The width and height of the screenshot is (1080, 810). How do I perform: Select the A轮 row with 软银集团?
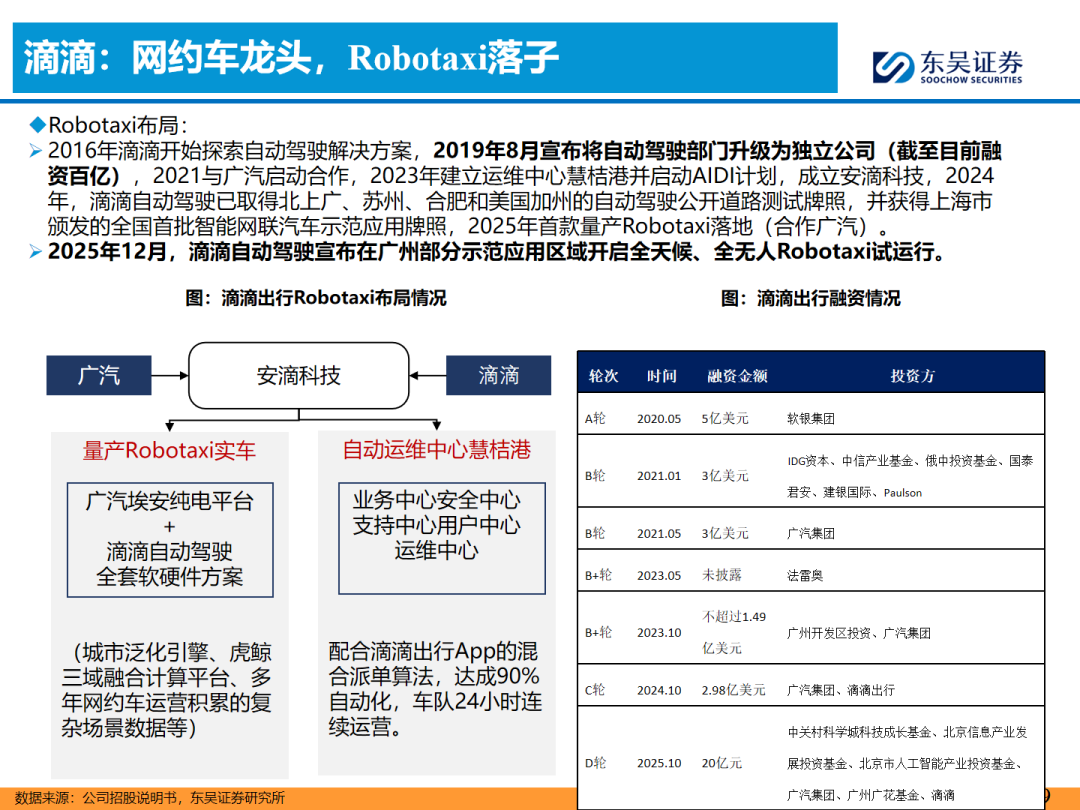810,419
